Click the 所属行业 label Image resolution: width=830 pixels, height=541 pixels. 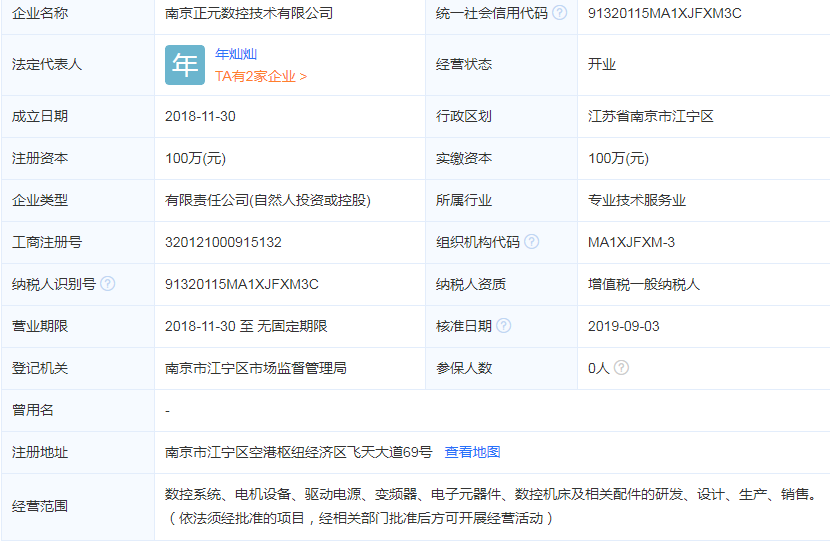tap(464, 200)
